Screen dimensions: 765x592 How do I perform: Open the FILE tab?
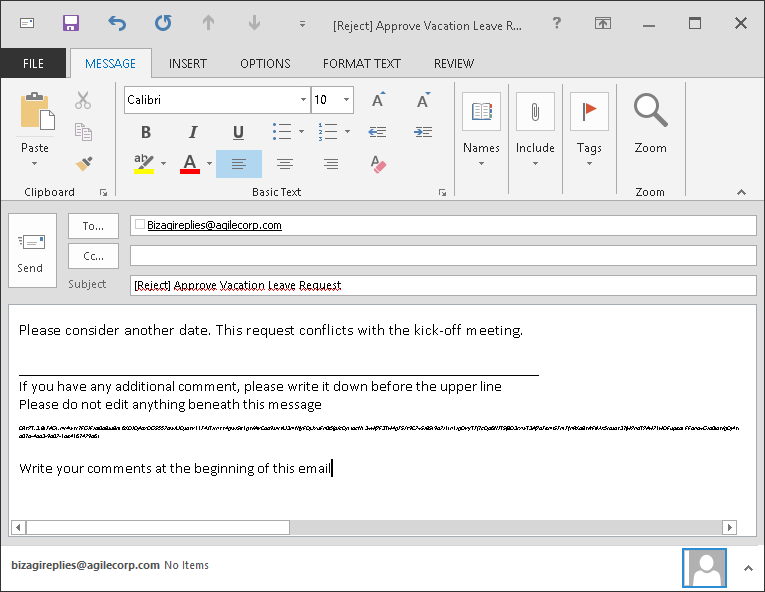[x=33, y=63]
